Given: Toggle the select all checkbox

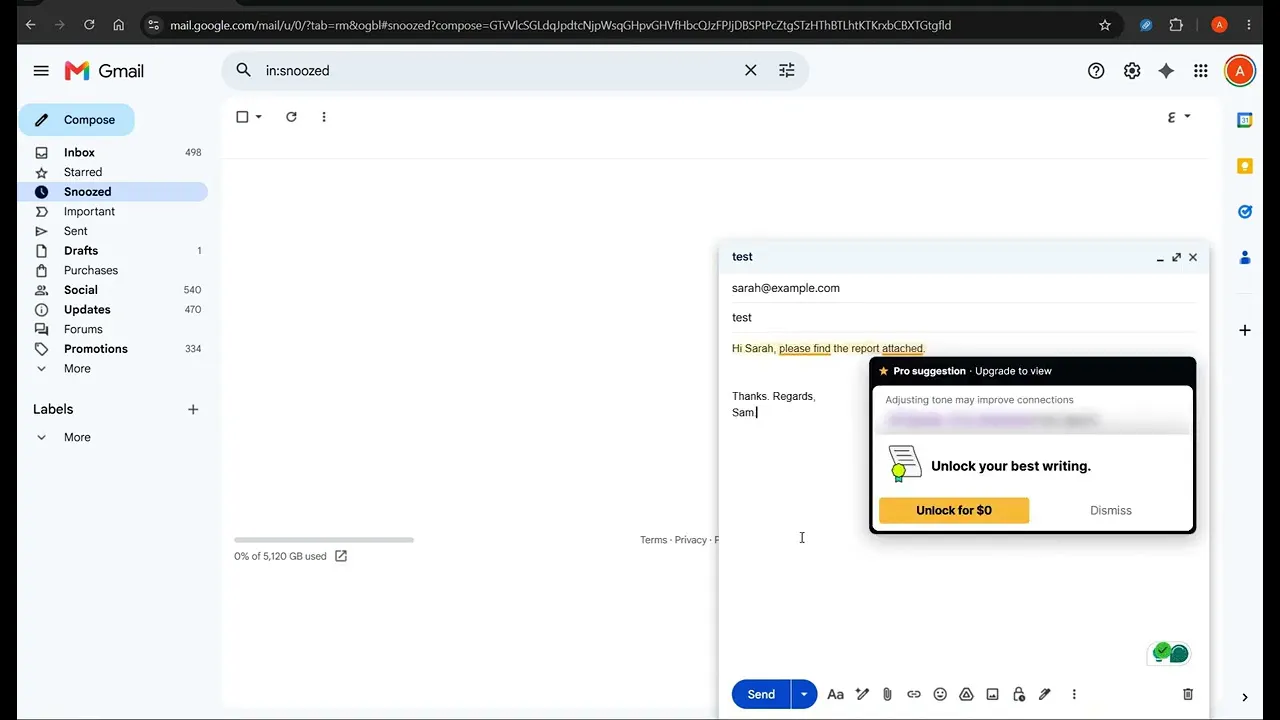Looking at the screenshot, I should click(x=242, y=117).
